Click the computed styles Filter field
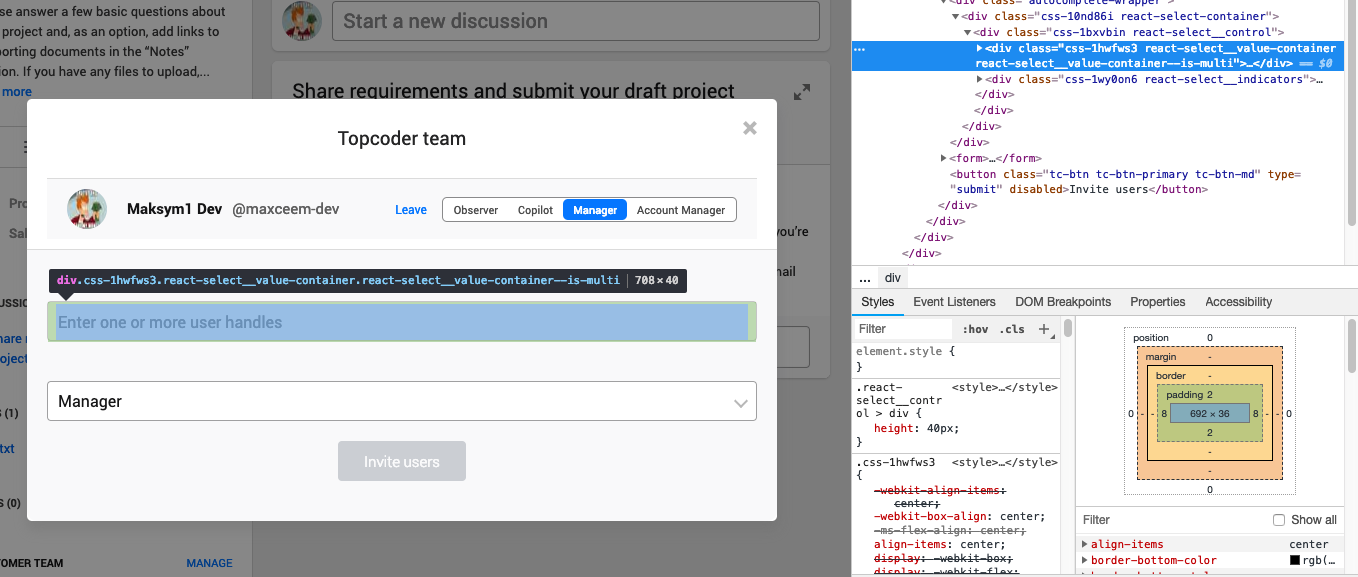The image size is (1358, 577). [x=1170, y=519]
